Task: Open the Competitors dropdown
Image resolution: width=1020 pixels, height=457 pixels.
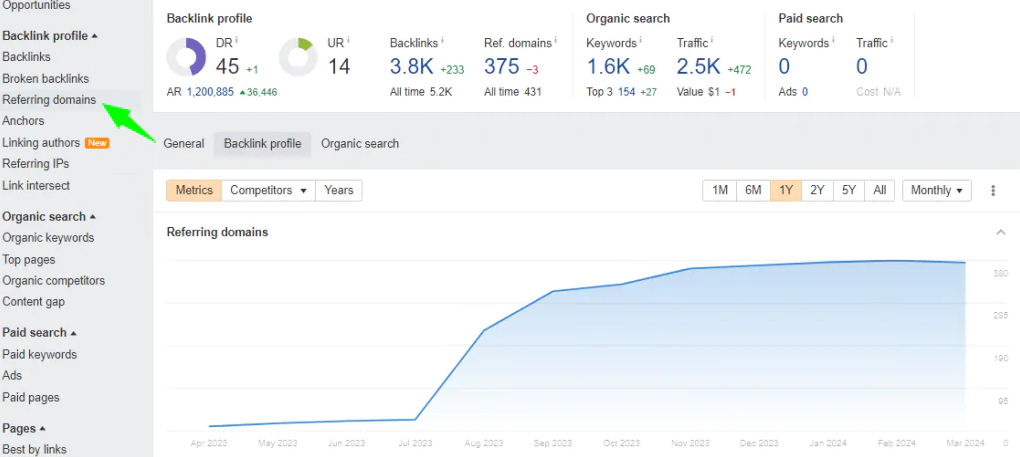Action: pyautogui.click(x=268, y=190)
